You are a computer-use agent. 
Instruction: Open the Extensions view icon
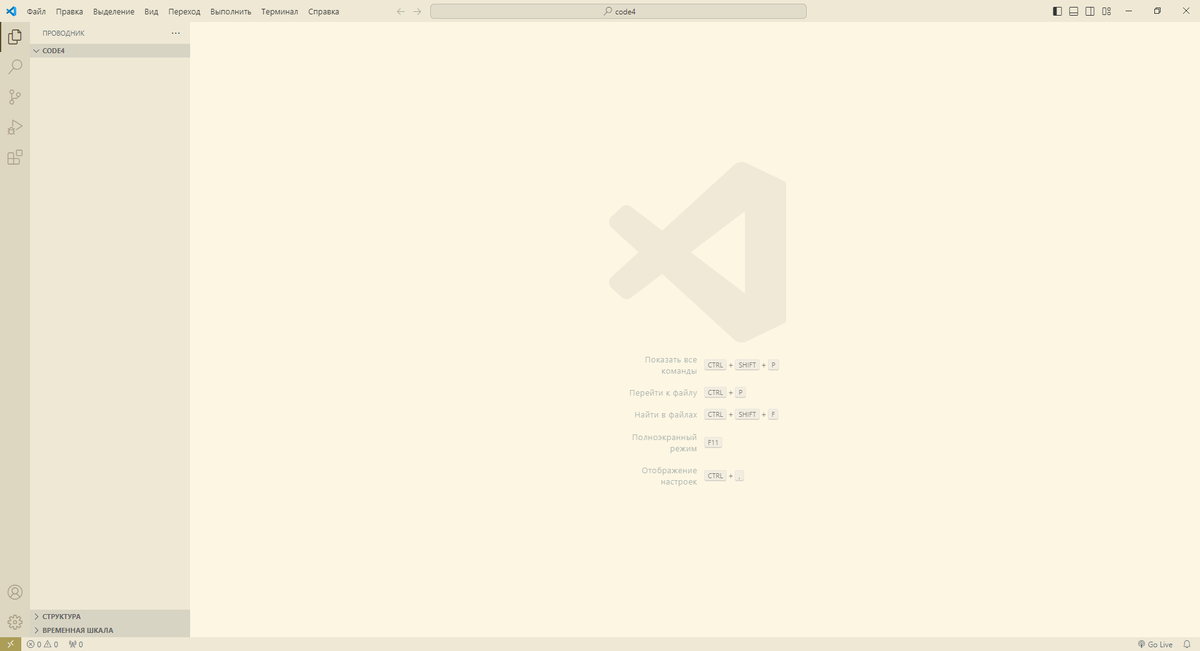pyautogui.click(x=15, y=157)
